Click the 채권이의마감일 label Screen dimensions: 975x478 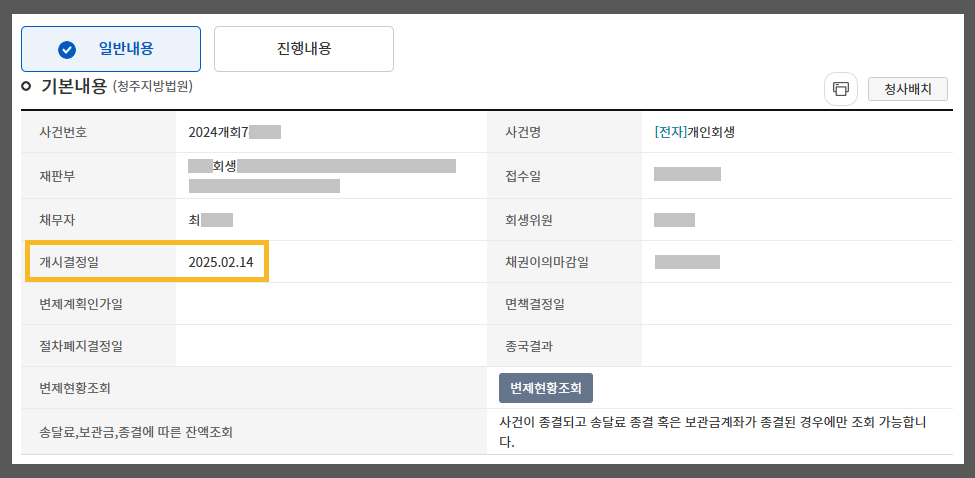coord(547,262)
